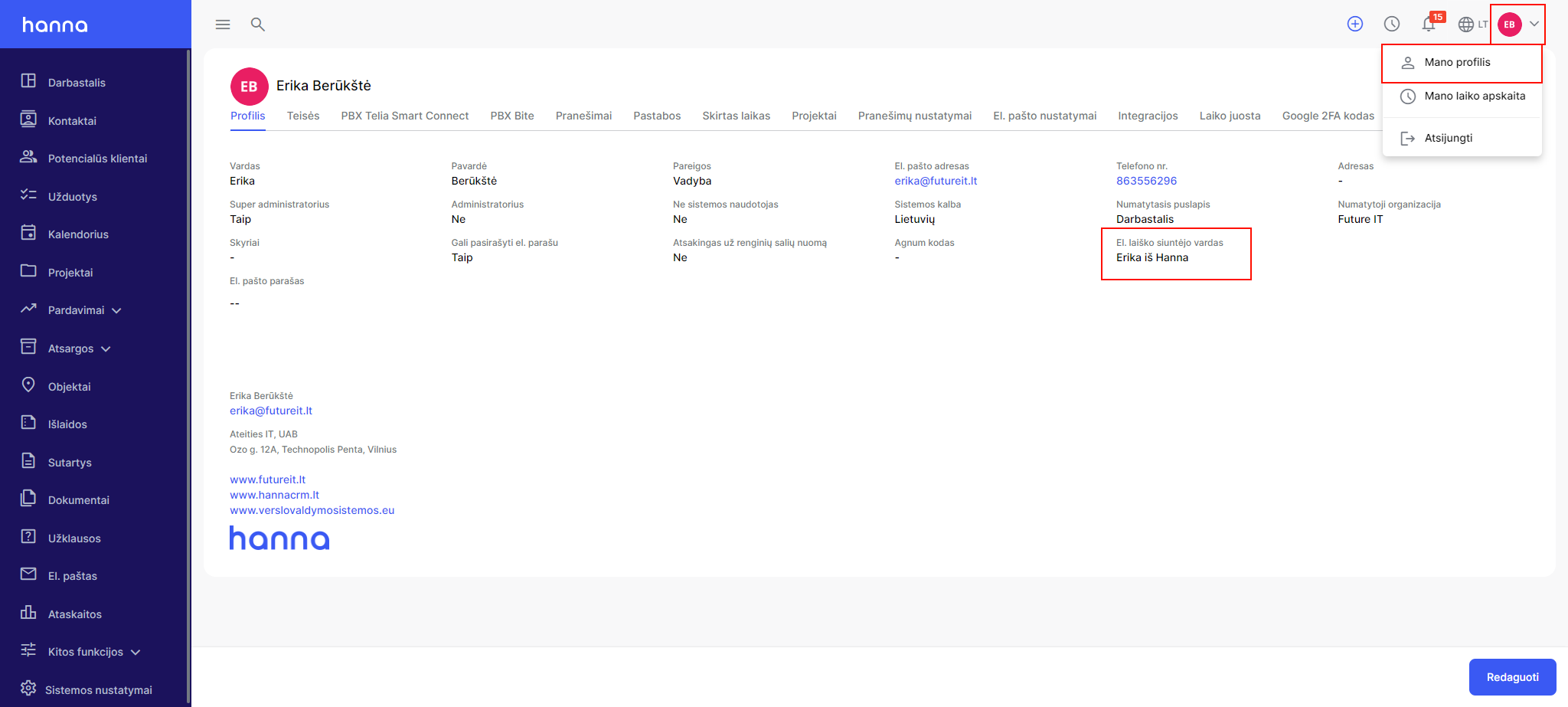Open Sutartys document icon
The height and width of the screenshot is (707, 1568).
(x=28, y=461)
